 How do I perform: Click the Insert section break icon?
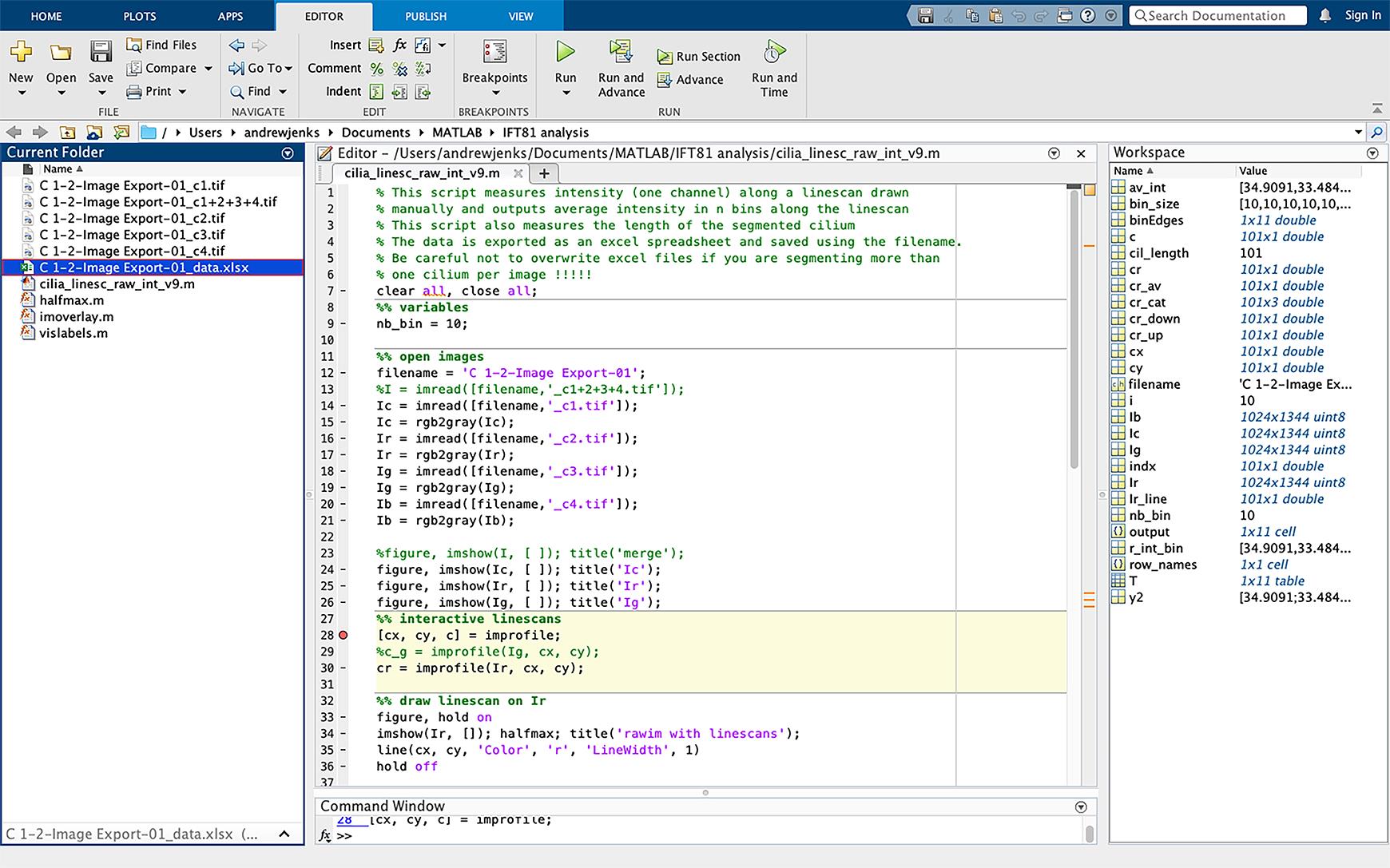(376, 46)
